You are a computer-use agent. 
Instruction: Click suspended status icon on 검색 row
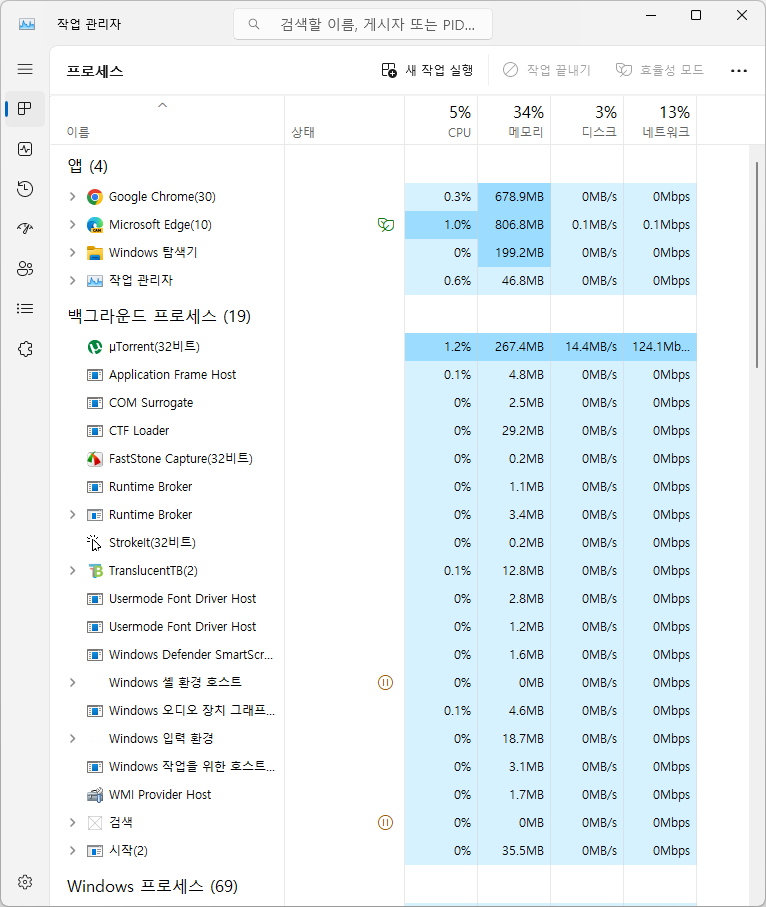pyautogui.click(x=385, y=823)
